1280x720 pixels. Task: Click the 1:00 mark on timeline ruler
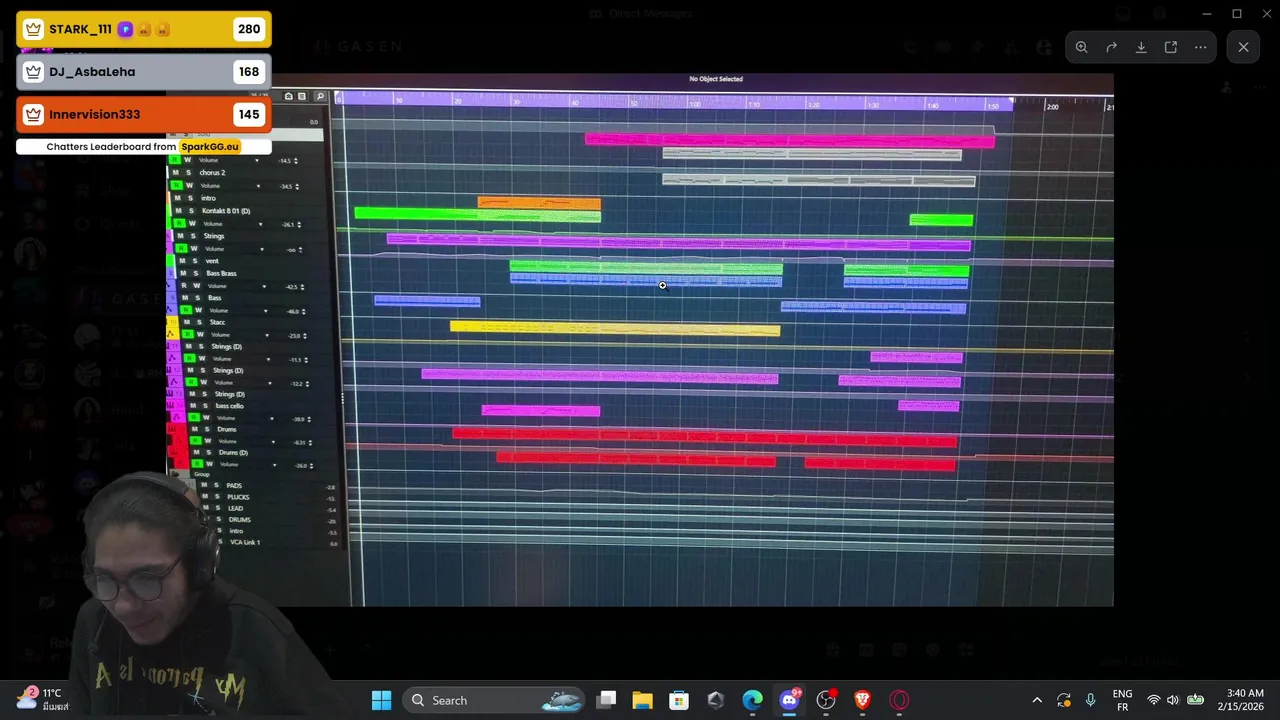click(694, 104)
